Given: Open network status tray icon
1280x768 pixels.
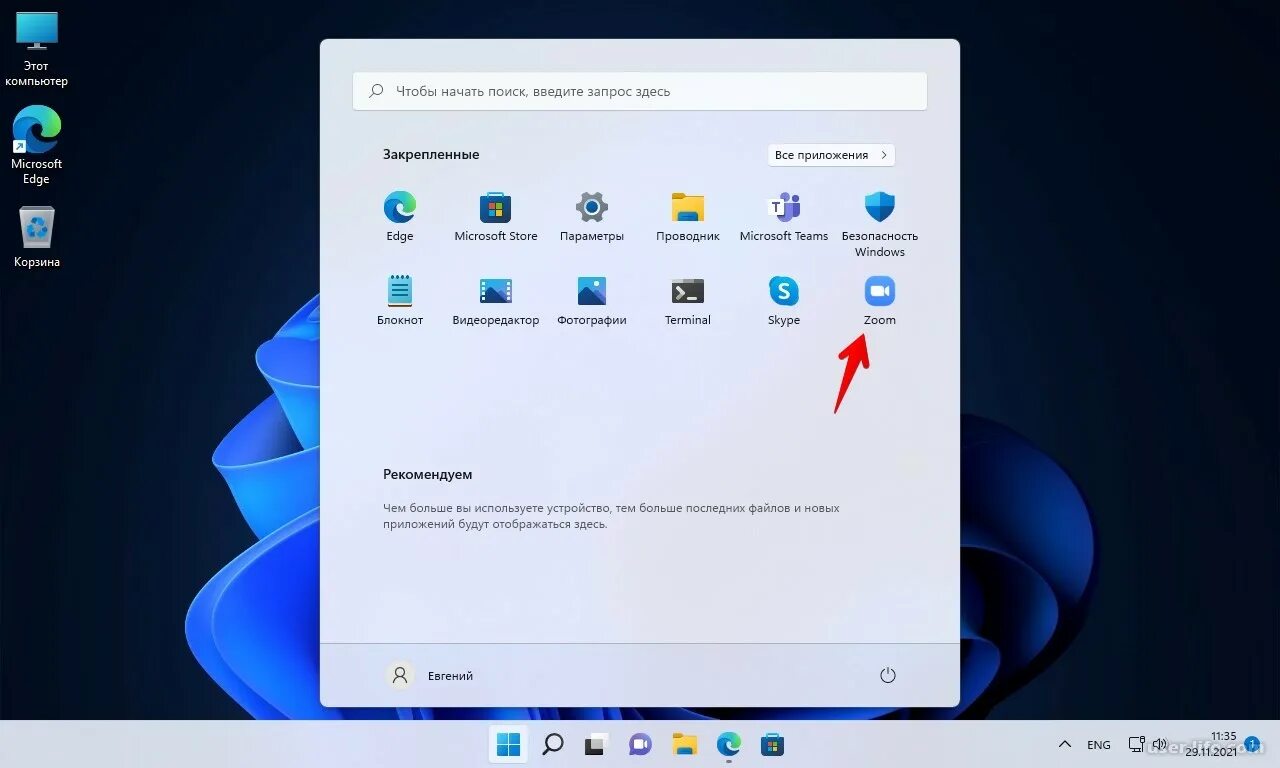Looking at the screenshot, I should point(1136,745).
